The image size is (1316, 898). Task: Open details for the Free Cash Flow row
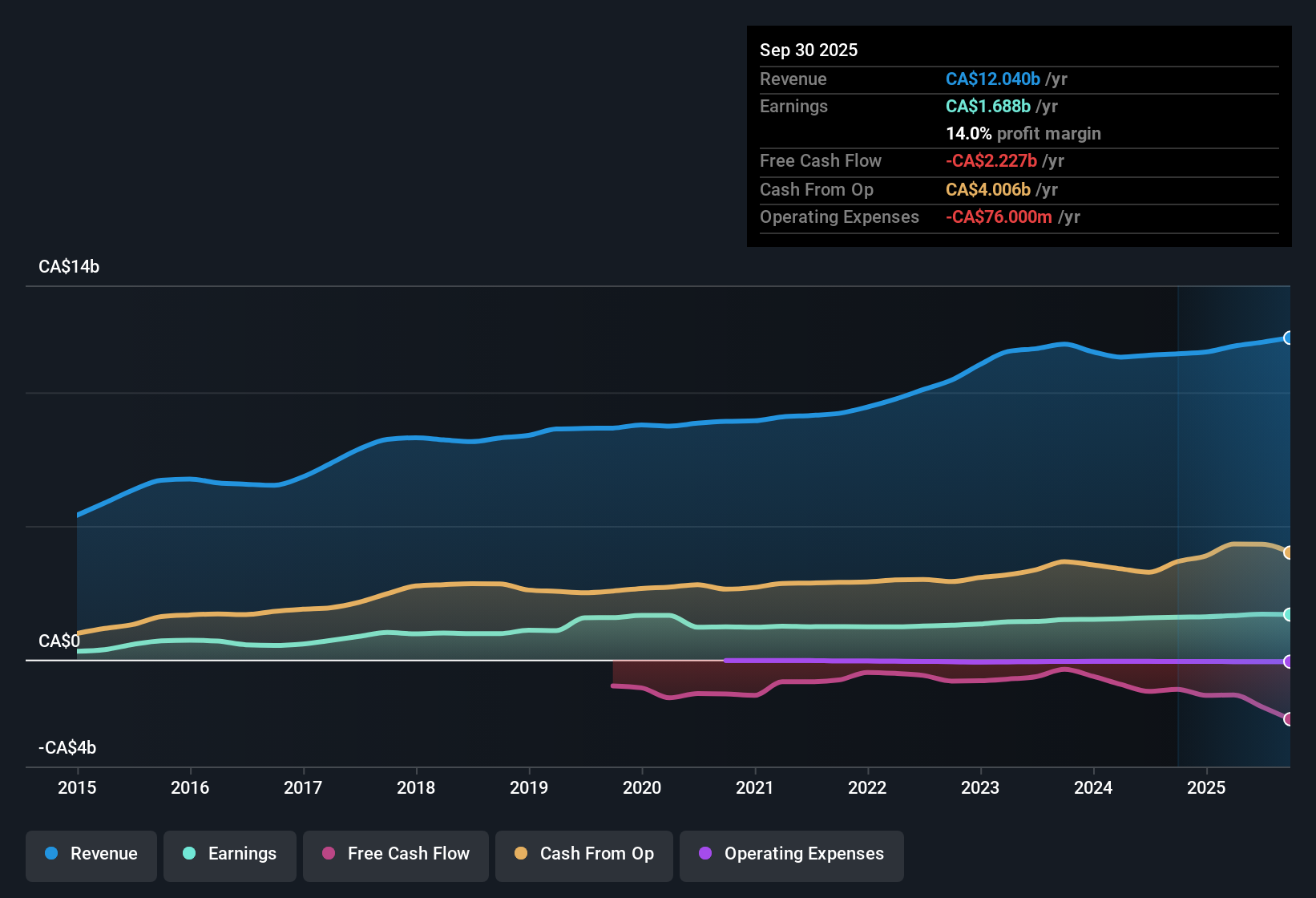(x=821, y=161)
